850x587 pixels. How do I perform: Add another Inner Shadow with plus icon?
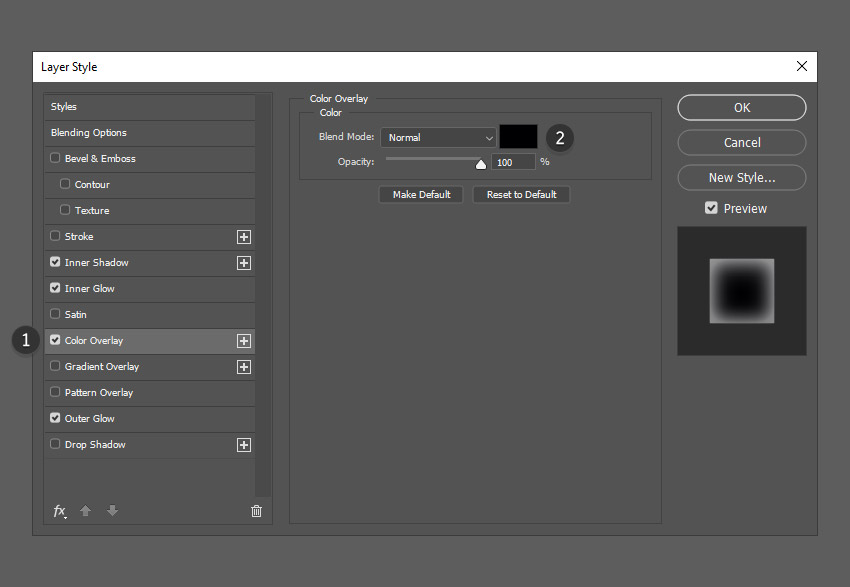[x=244, y=263]
